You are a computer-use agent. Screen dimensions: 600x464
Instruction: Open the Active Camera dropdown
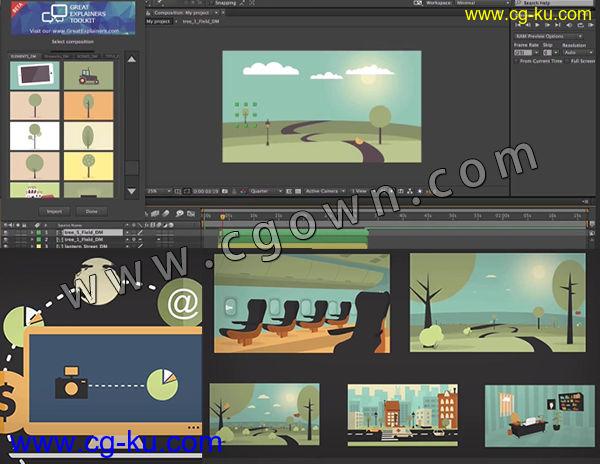click(x=325, y=191)
